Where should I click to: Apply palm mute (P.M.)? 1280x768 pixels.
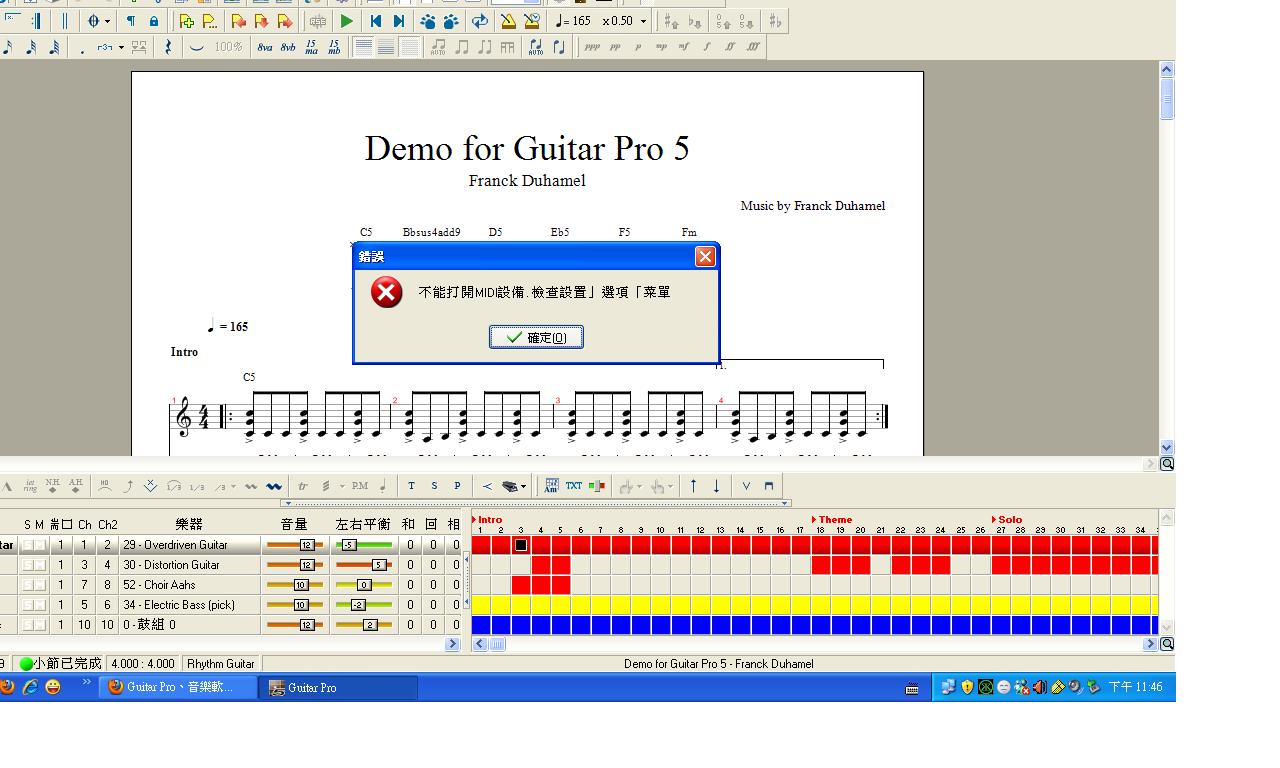360,486
